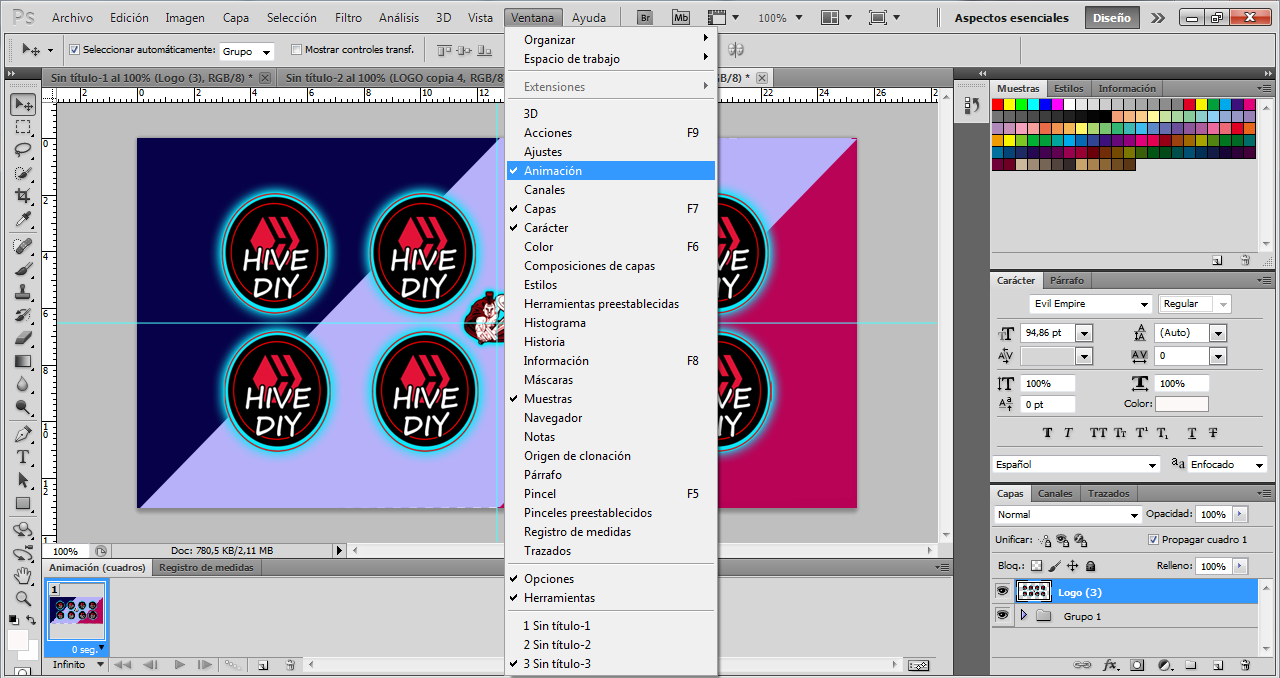
Task: Open the font size 94,86 pt dropdown
Action: [1084, 333]
